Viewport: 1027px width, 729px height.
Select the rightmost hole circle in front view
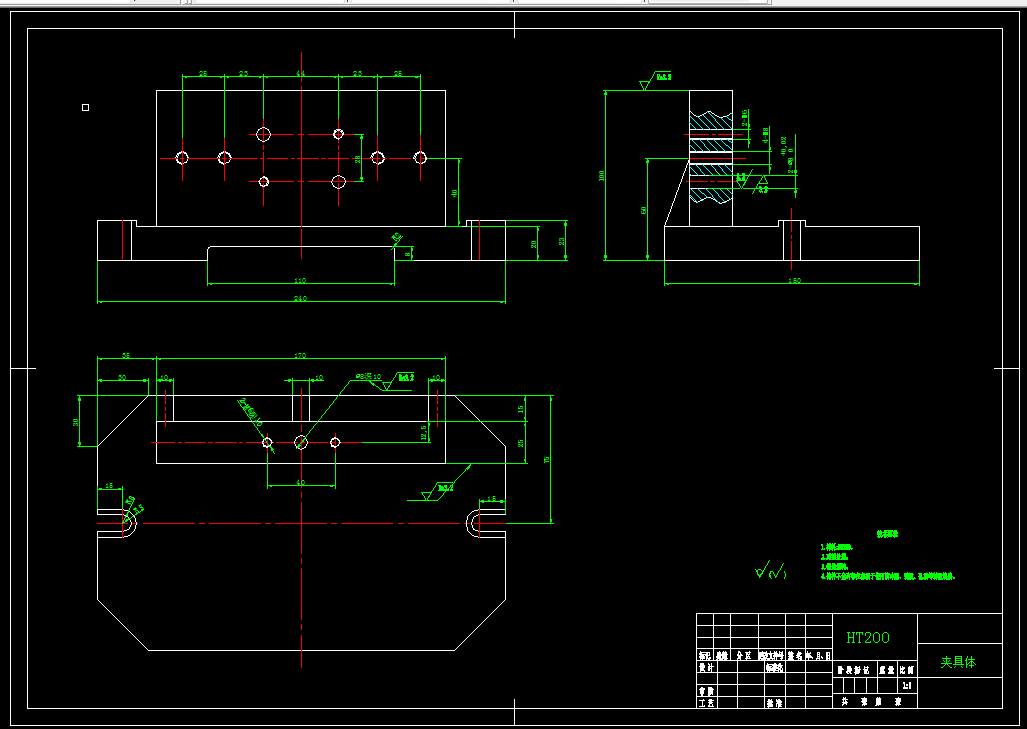point(420,158)
